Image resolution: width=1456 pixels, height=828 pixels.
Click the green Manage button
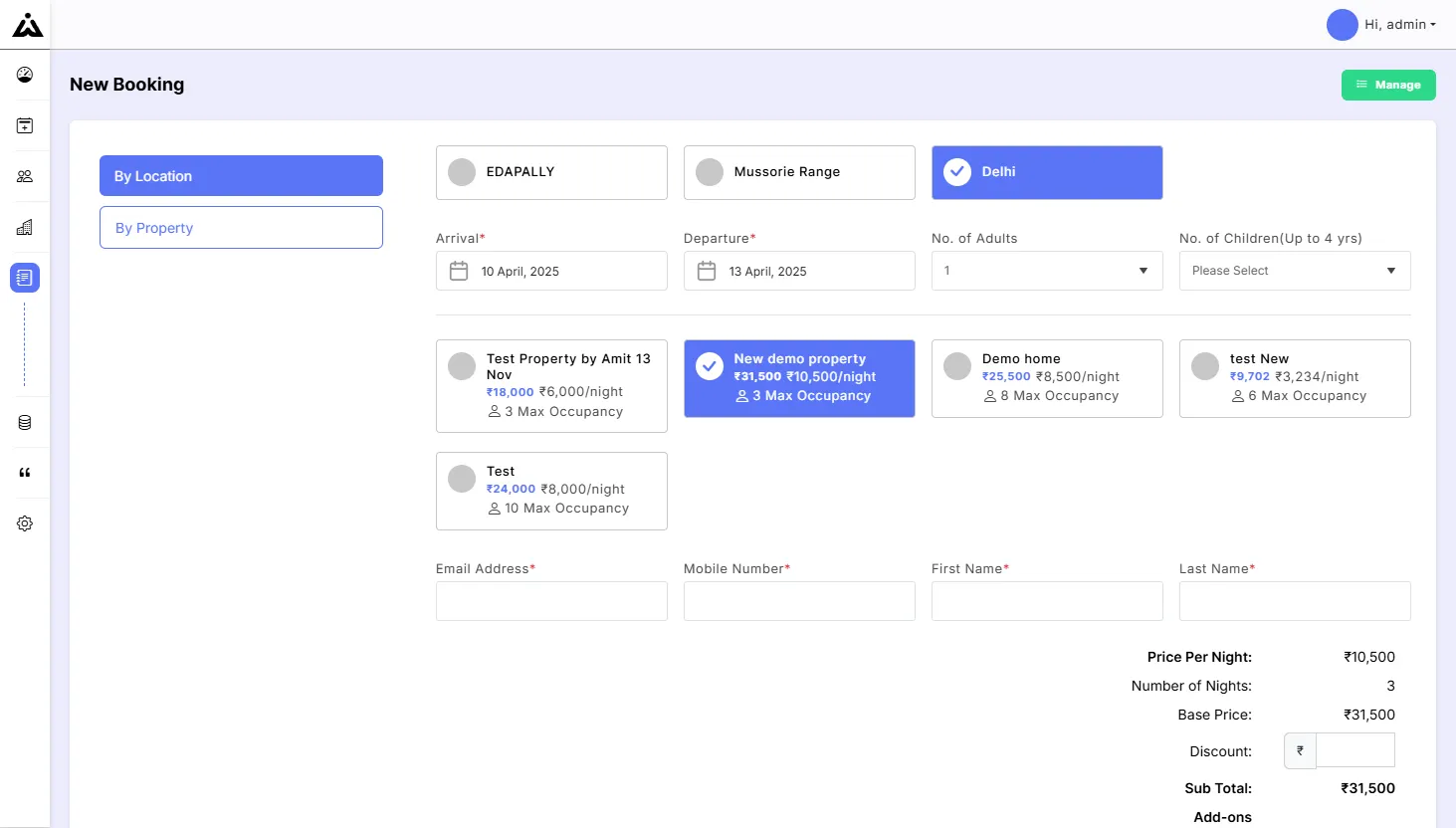click(x=1387, y=86)
